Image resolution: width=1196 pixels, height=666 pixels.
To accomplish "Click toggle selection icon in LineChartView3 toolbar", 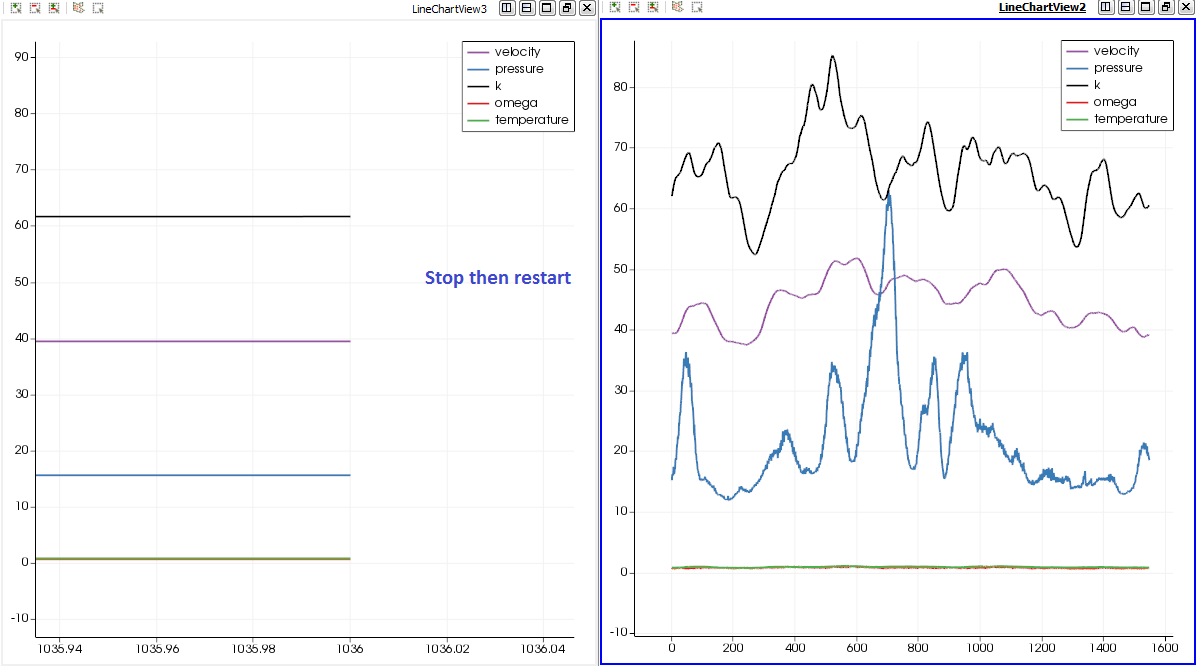I will pos(54,7).
